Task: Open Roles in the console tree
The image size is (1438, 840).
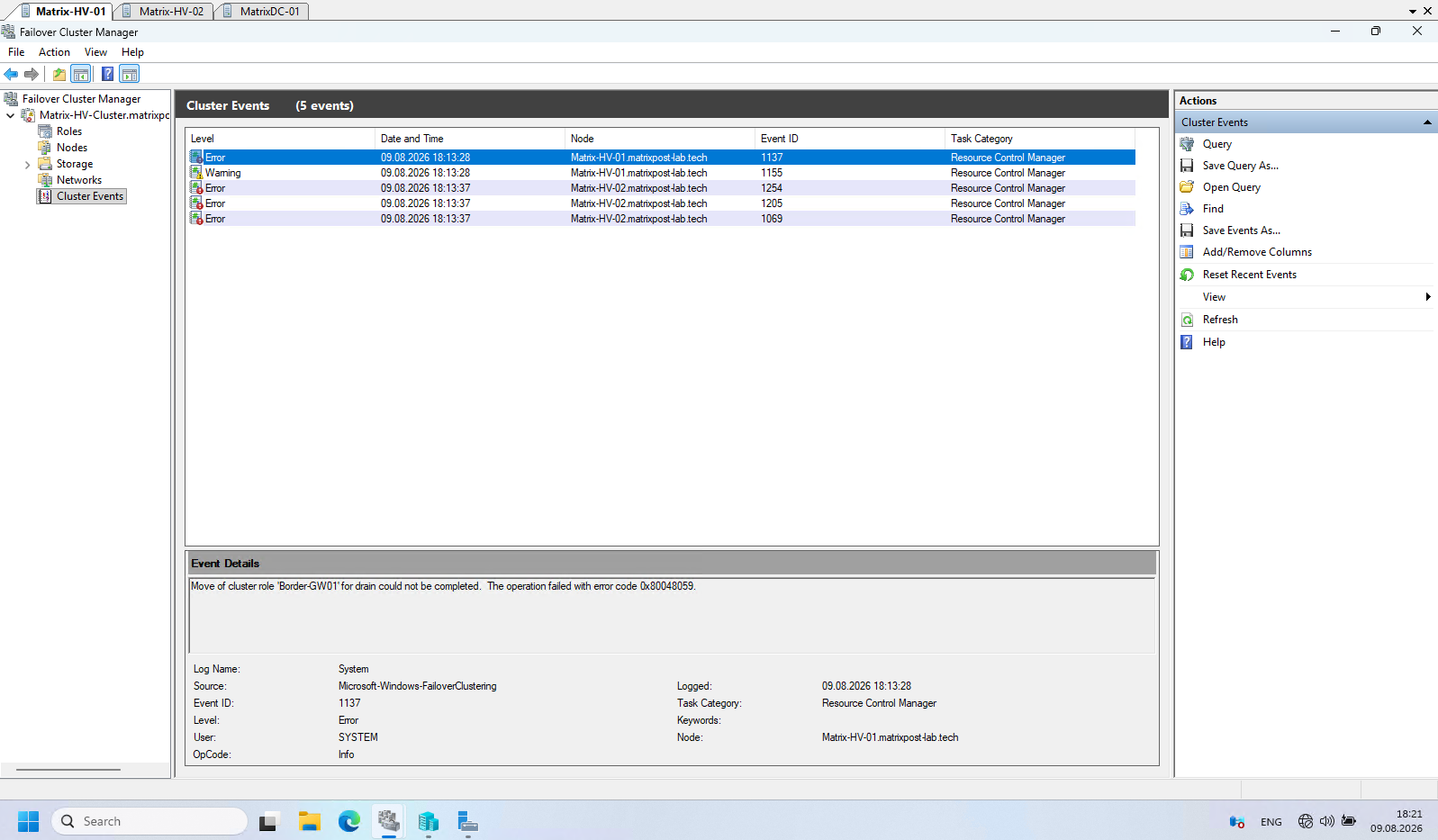Action: (x=69, y=131)
